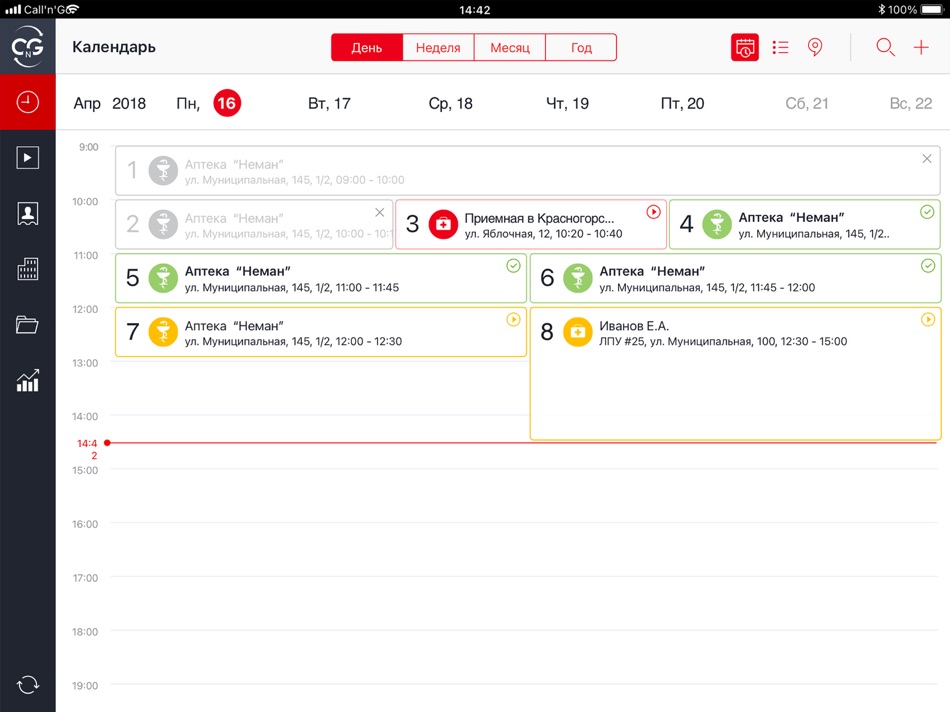Tap the sync refresh sidebar icon
The image size is (950, 712).
coord(27,685)
